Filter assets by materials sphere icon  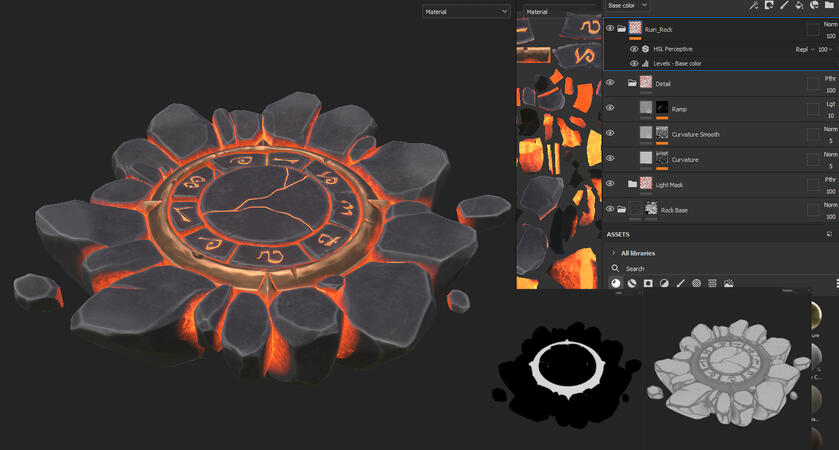tap(616, 284)
